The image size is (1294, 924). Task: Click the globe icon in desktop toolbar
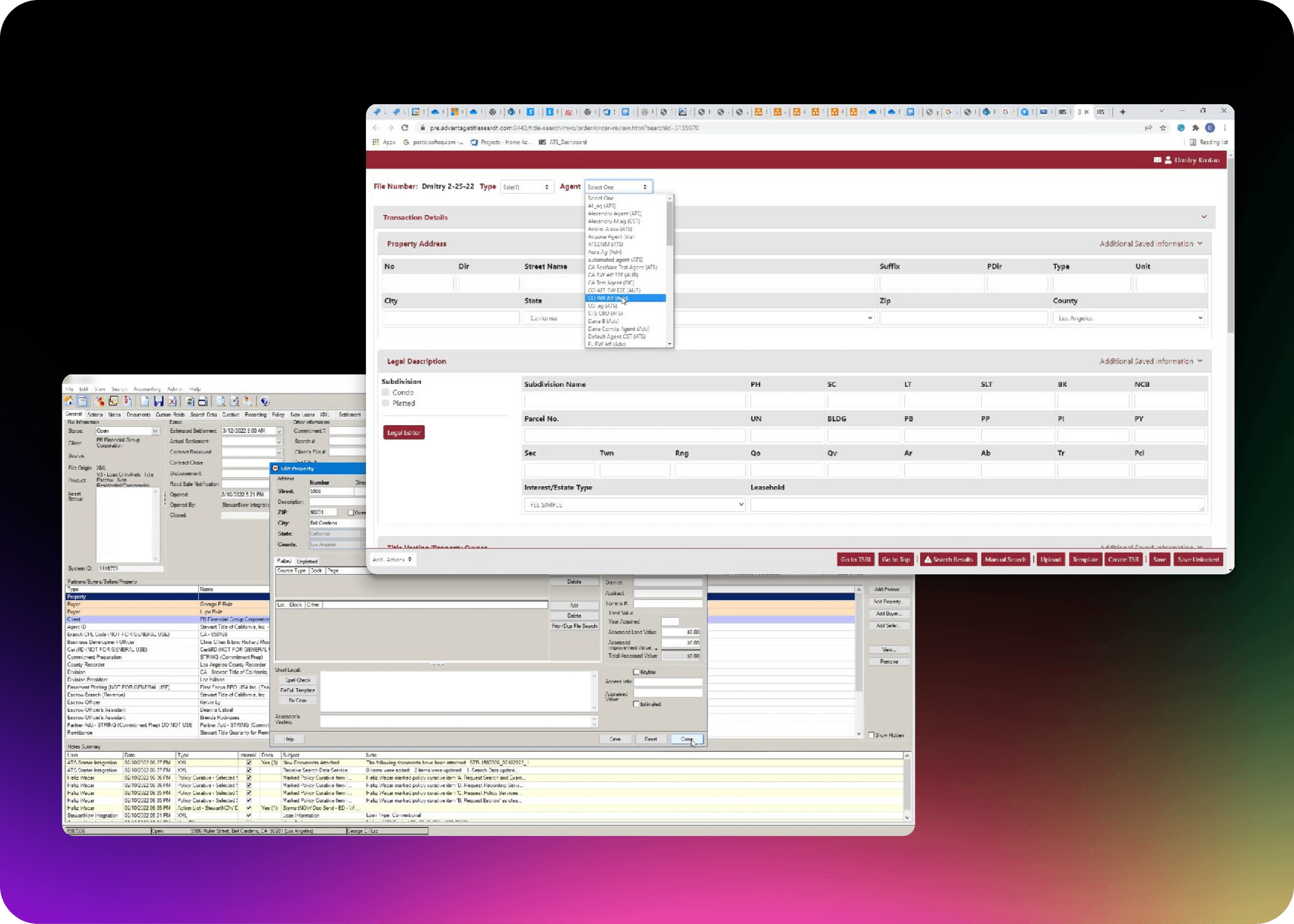click(x=265, y=401)
